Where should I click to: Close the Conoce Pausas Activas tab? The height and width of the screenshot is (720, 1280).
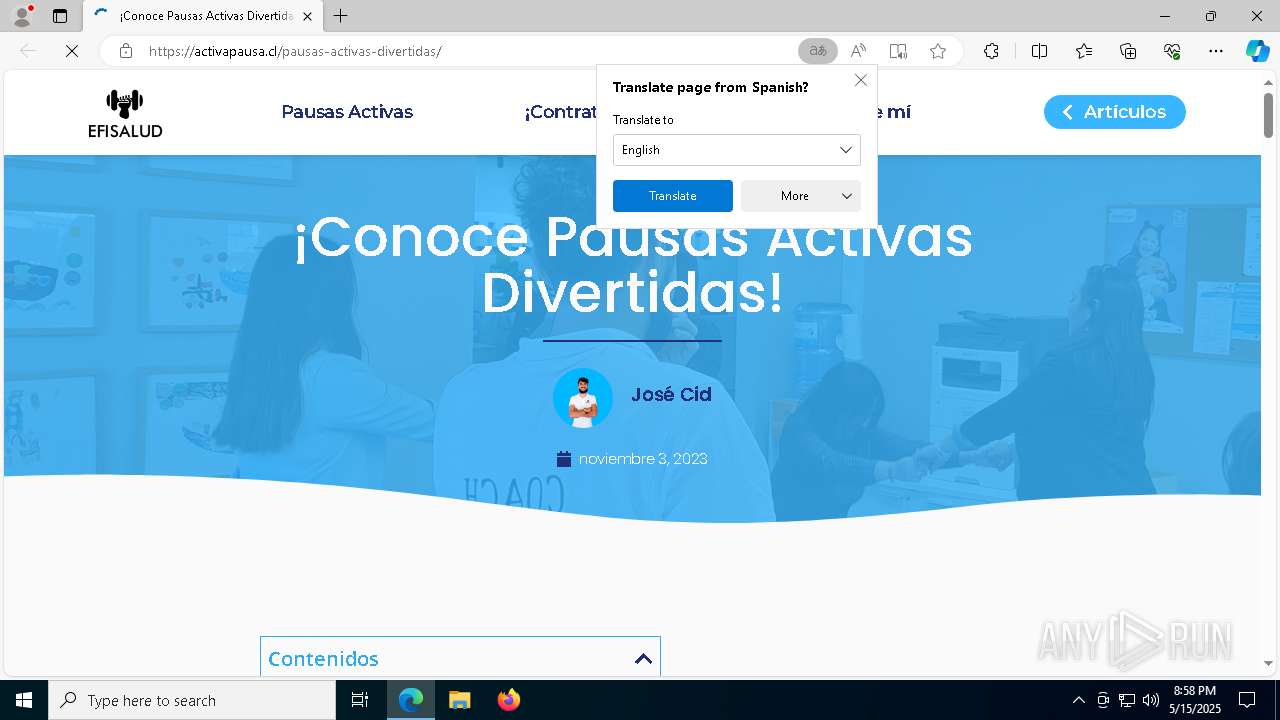tap(307, 16)
